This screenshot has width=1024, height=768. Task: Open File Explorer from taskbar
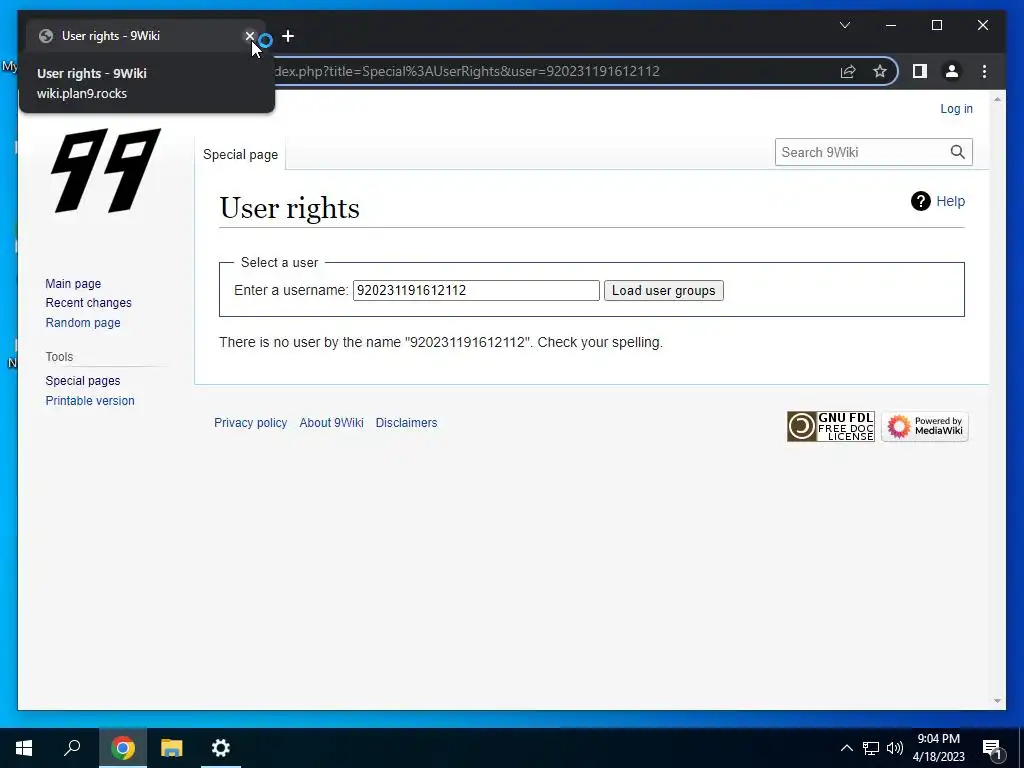[x=172, y=748]
